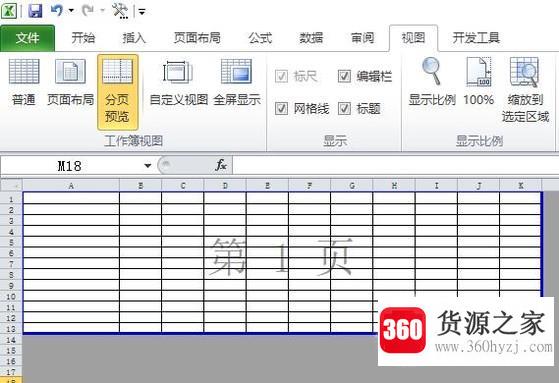Open 显示比例 zoom dialog
The width and height of the screenshot is (559, 383).
(432, 82)
